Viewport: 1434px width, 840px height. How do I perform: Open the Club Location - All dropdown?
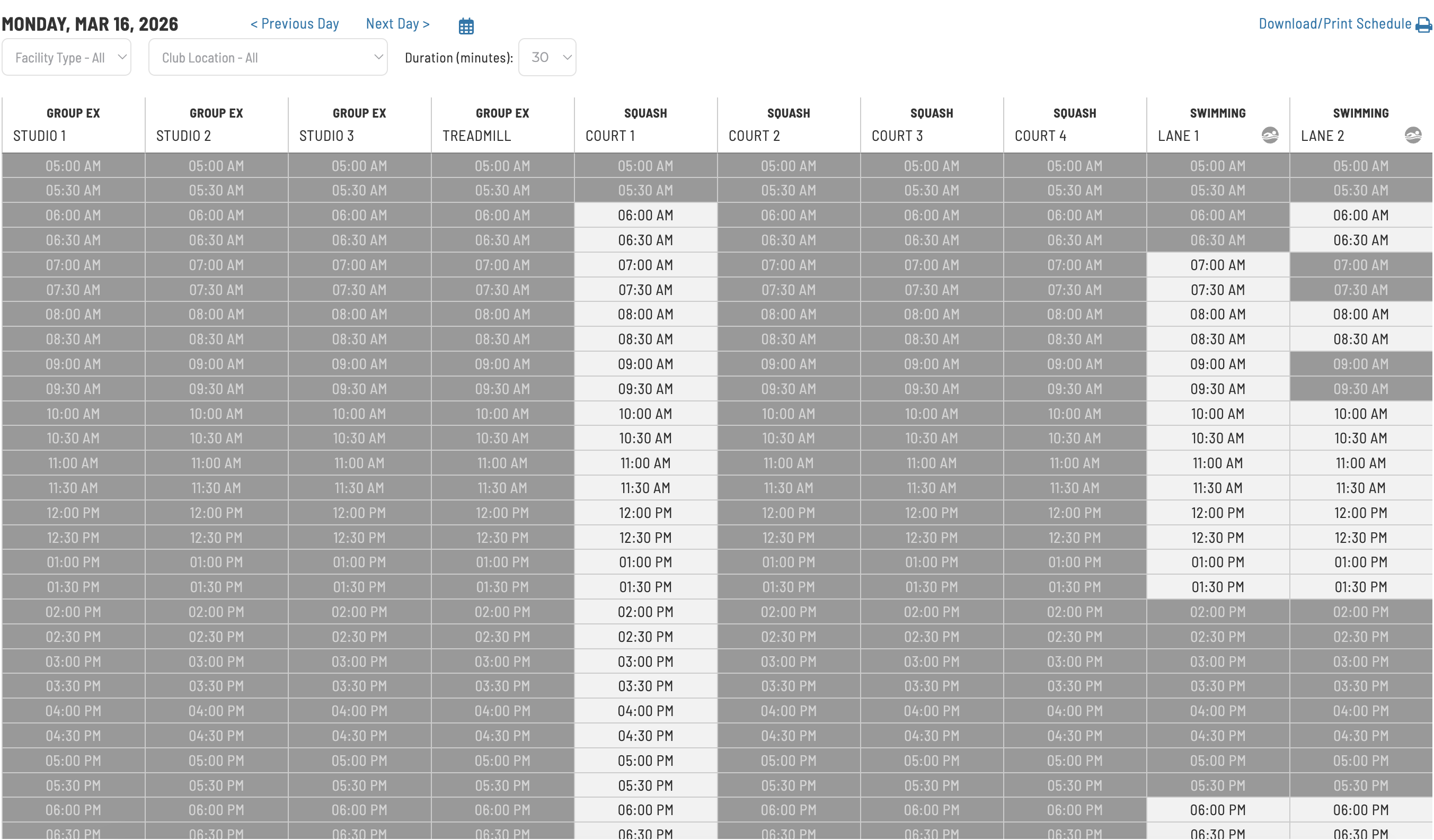(268, 57)
